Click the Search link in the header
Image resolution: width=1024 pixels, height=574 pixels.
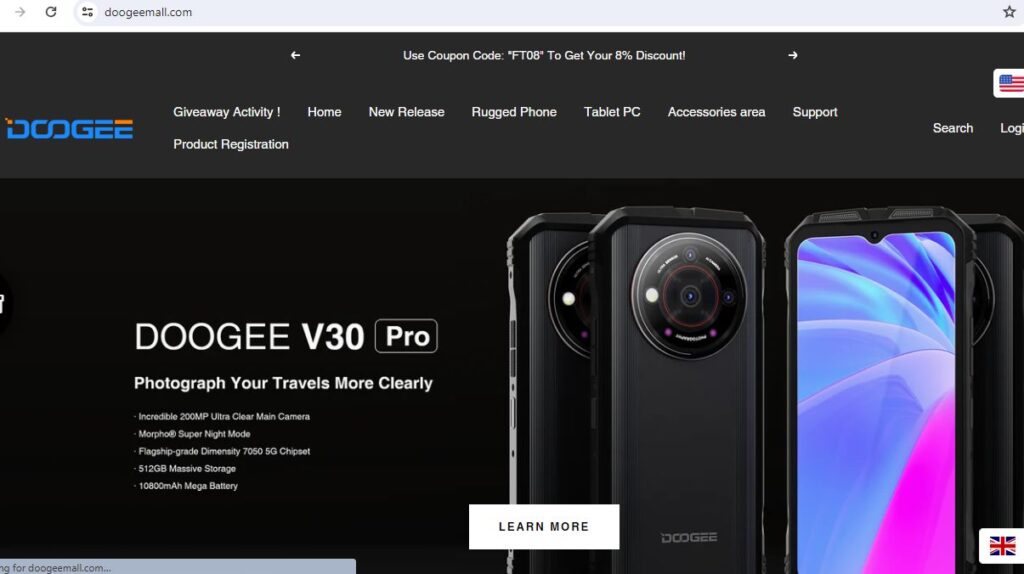point(952,128)
